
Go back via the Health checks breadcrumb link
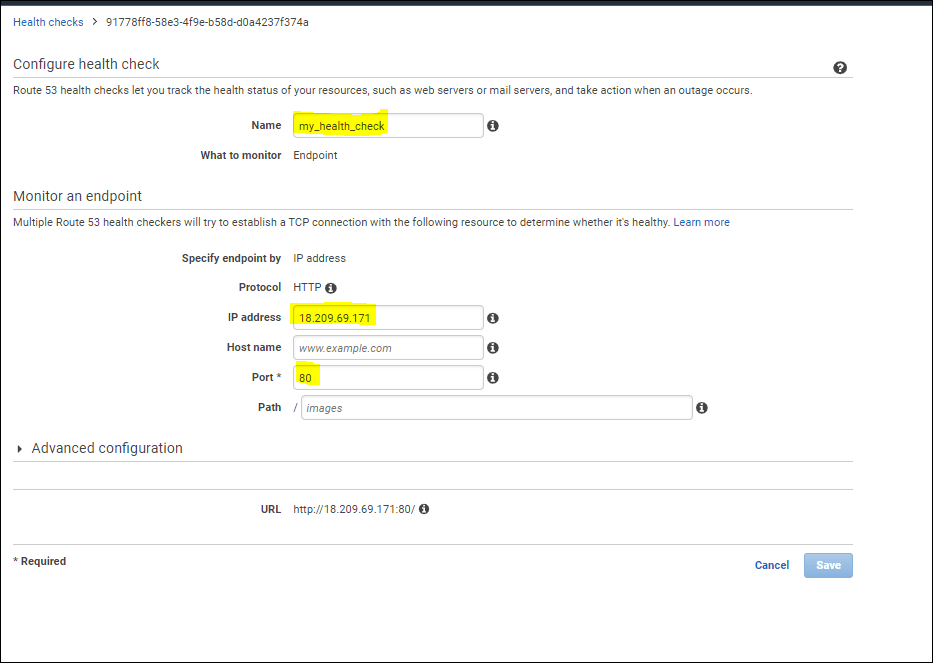(48, 21)
